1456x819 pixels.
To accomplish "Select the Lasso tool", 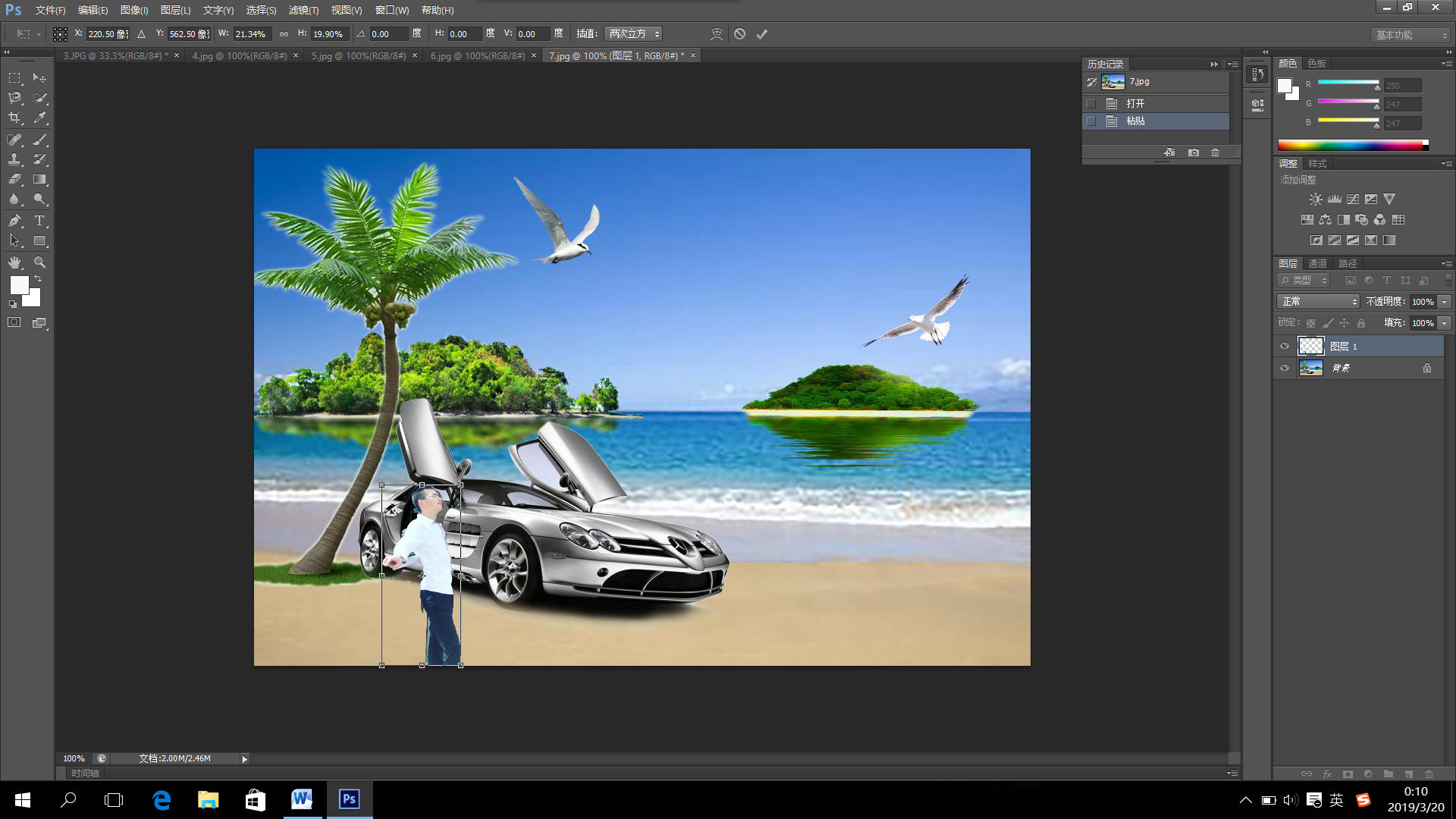I will (x=14, y=98).
